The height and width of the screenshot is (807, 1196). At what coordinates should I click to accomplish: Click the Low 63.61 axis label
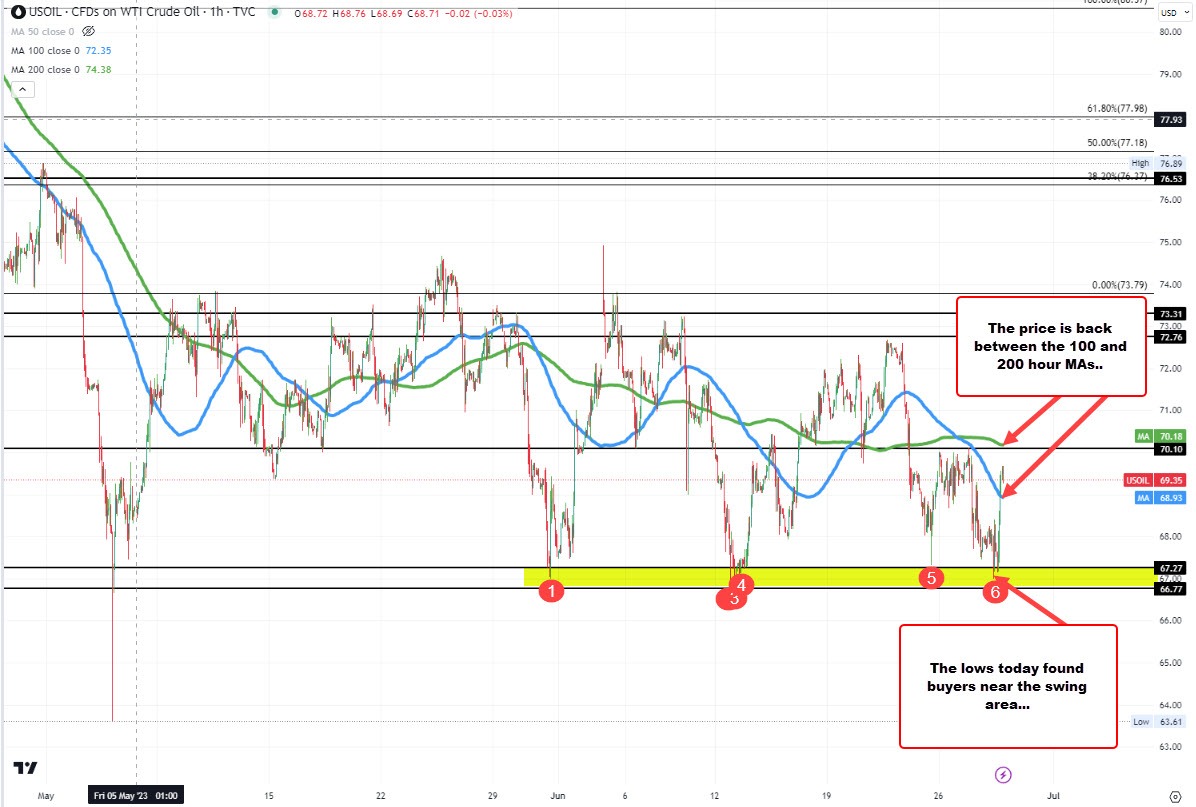pos(1157,721)
